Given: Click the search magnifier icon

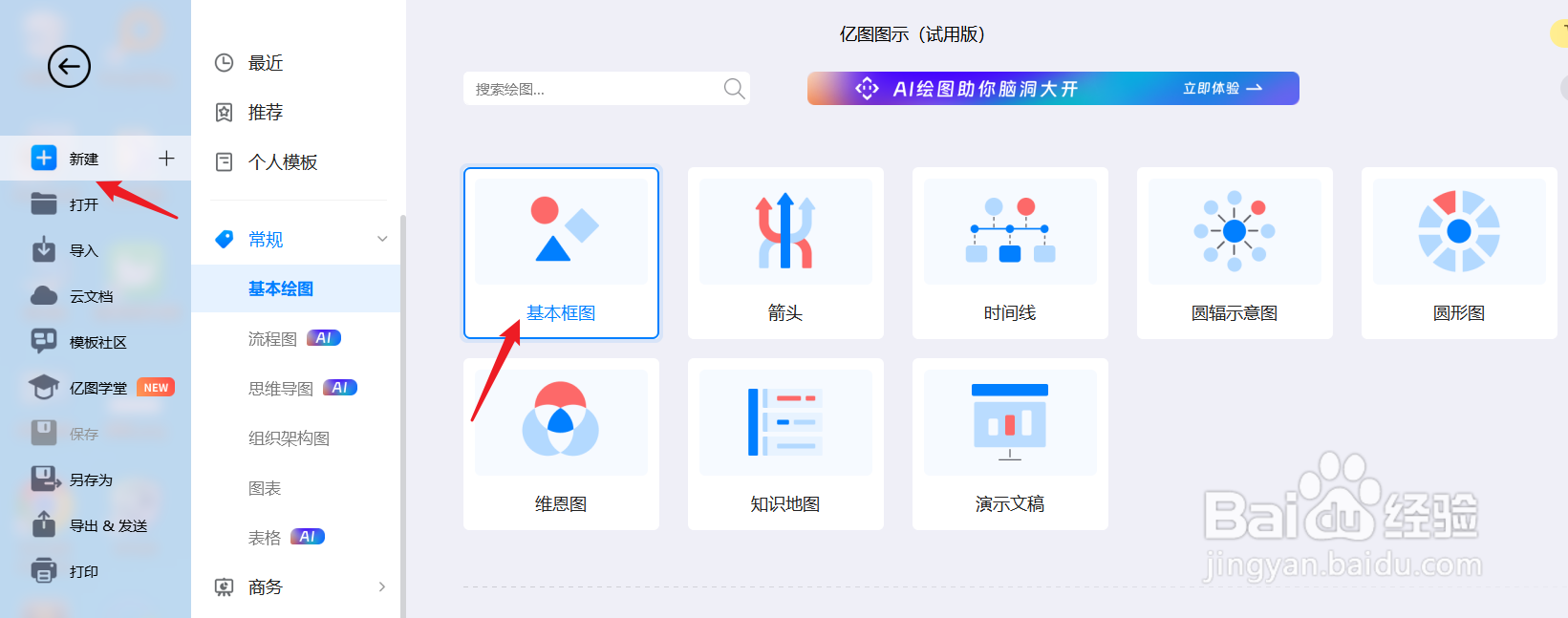Looking at the screenshot, I should (x=734, y=89).
